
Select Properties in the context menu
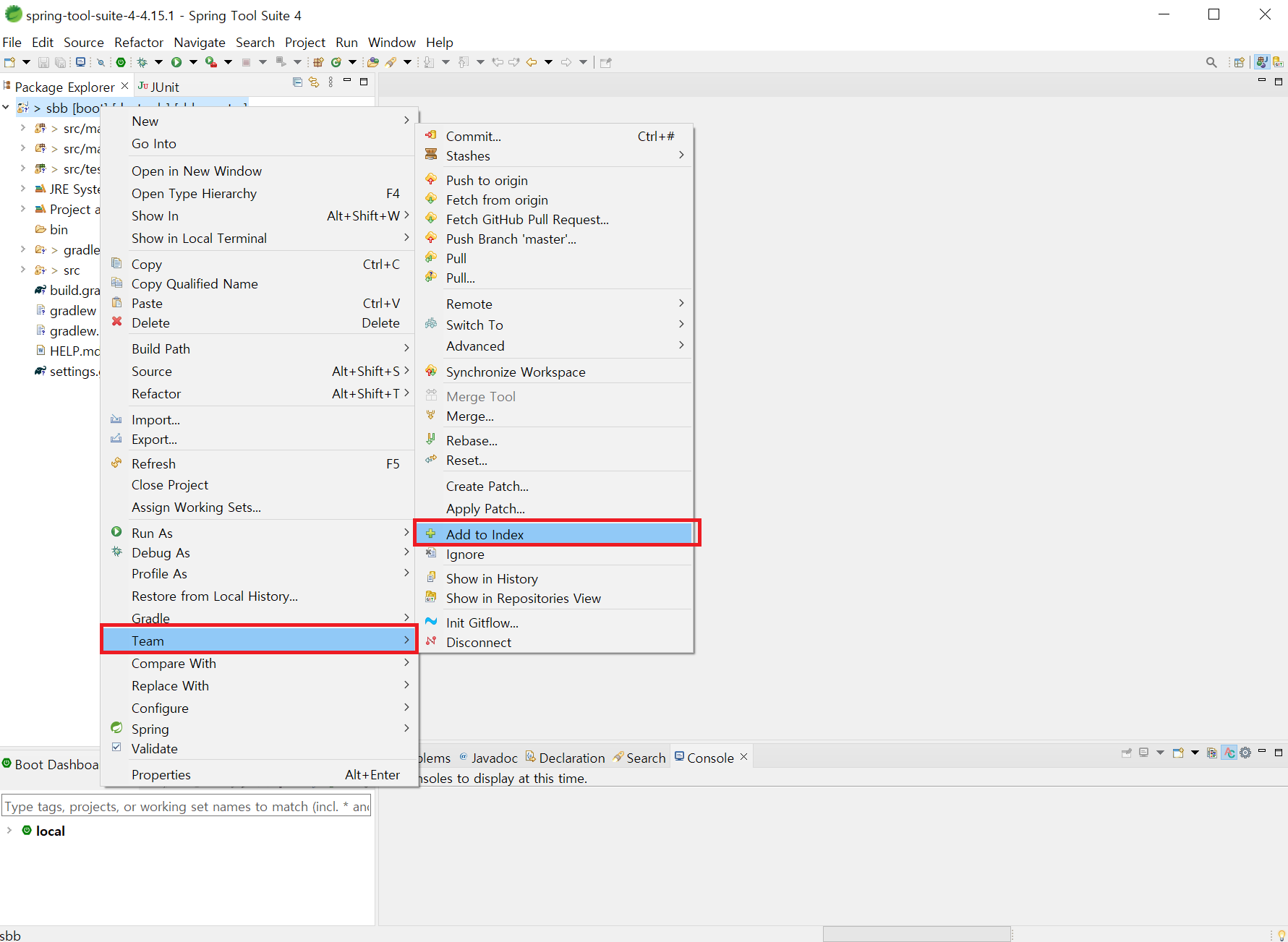tap(258, 774)
